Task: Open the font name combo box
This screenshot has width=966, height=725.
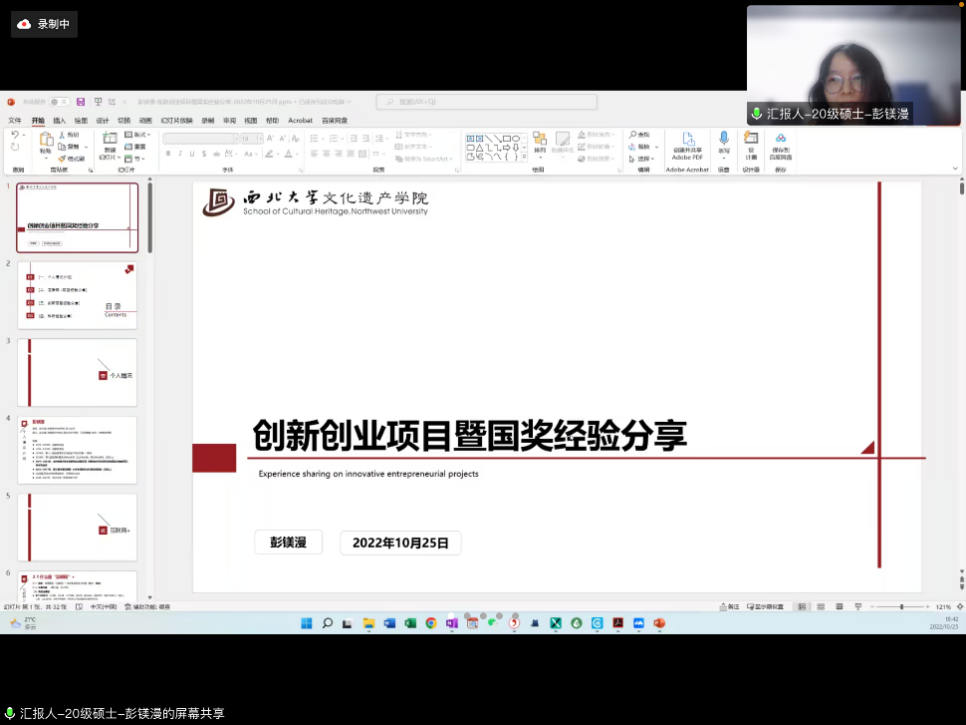Action: 200,139
